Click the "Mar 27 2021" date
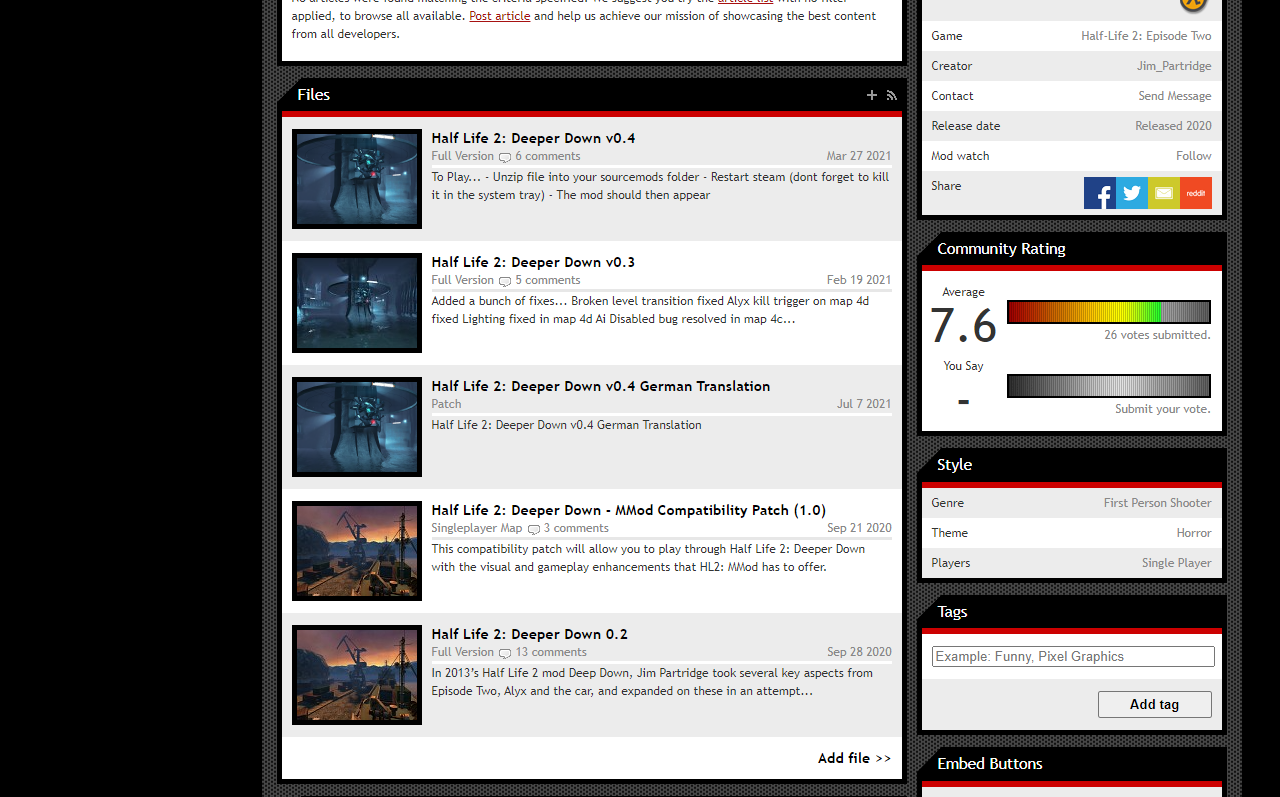This screenshot has height=797, width=1280. (859, 156)
